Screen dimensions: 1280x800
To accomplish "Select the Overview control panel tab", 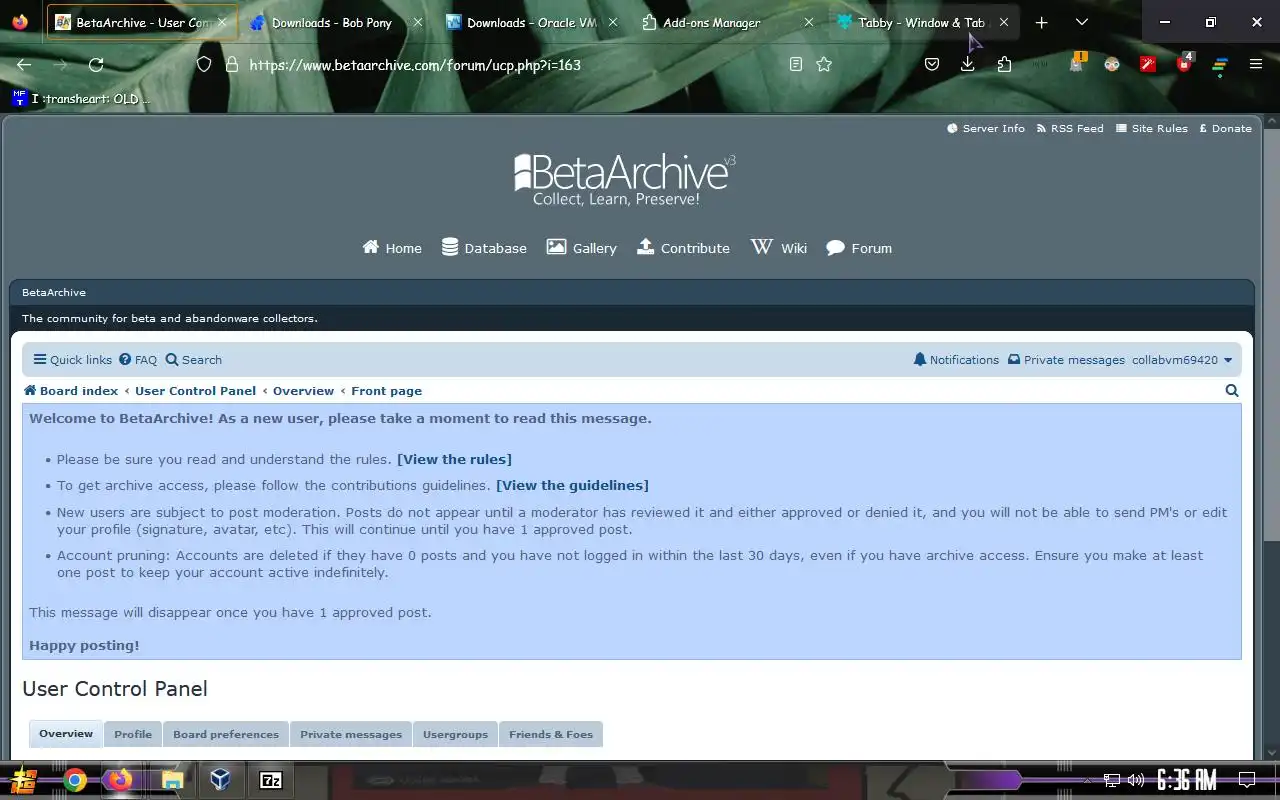I will point(66,734).
